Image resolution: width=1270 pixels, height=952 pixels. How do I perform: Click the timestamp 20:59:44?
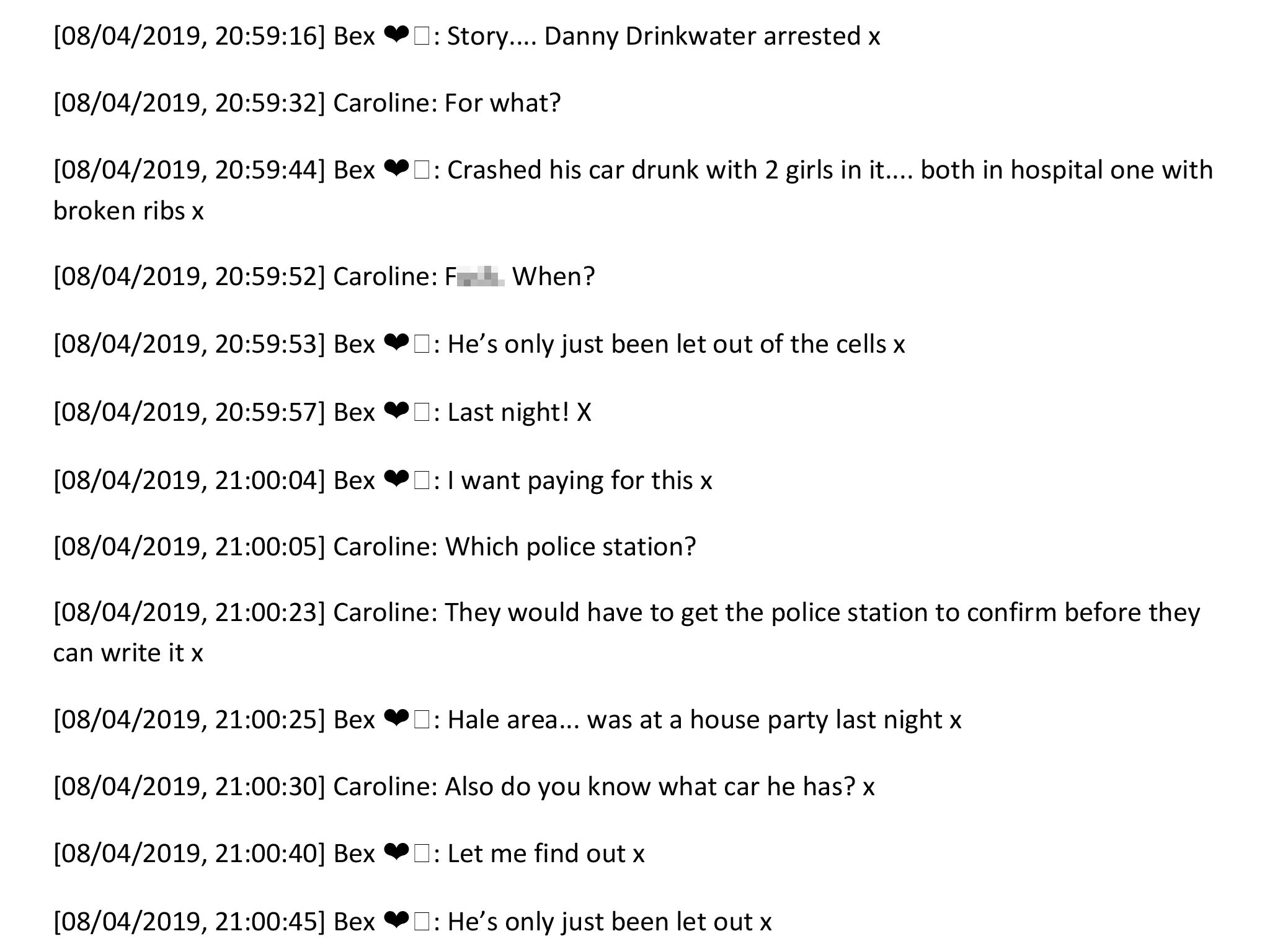pyautogui.click(x=266, y=170)
